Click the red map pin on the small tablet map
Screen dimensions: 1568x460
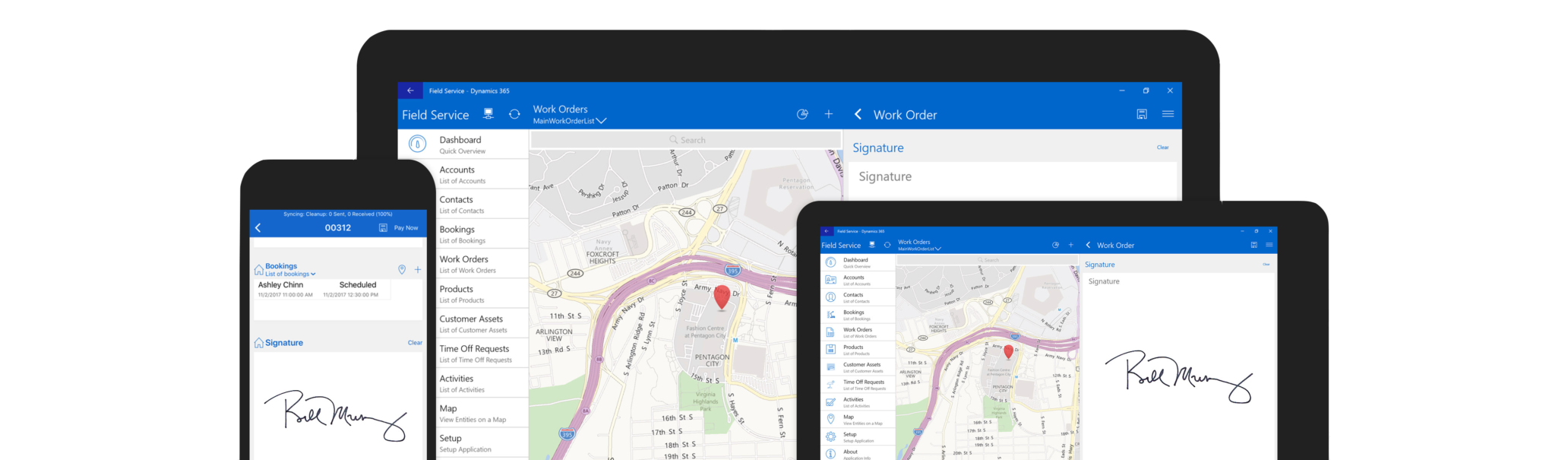tap(1009, 352)
